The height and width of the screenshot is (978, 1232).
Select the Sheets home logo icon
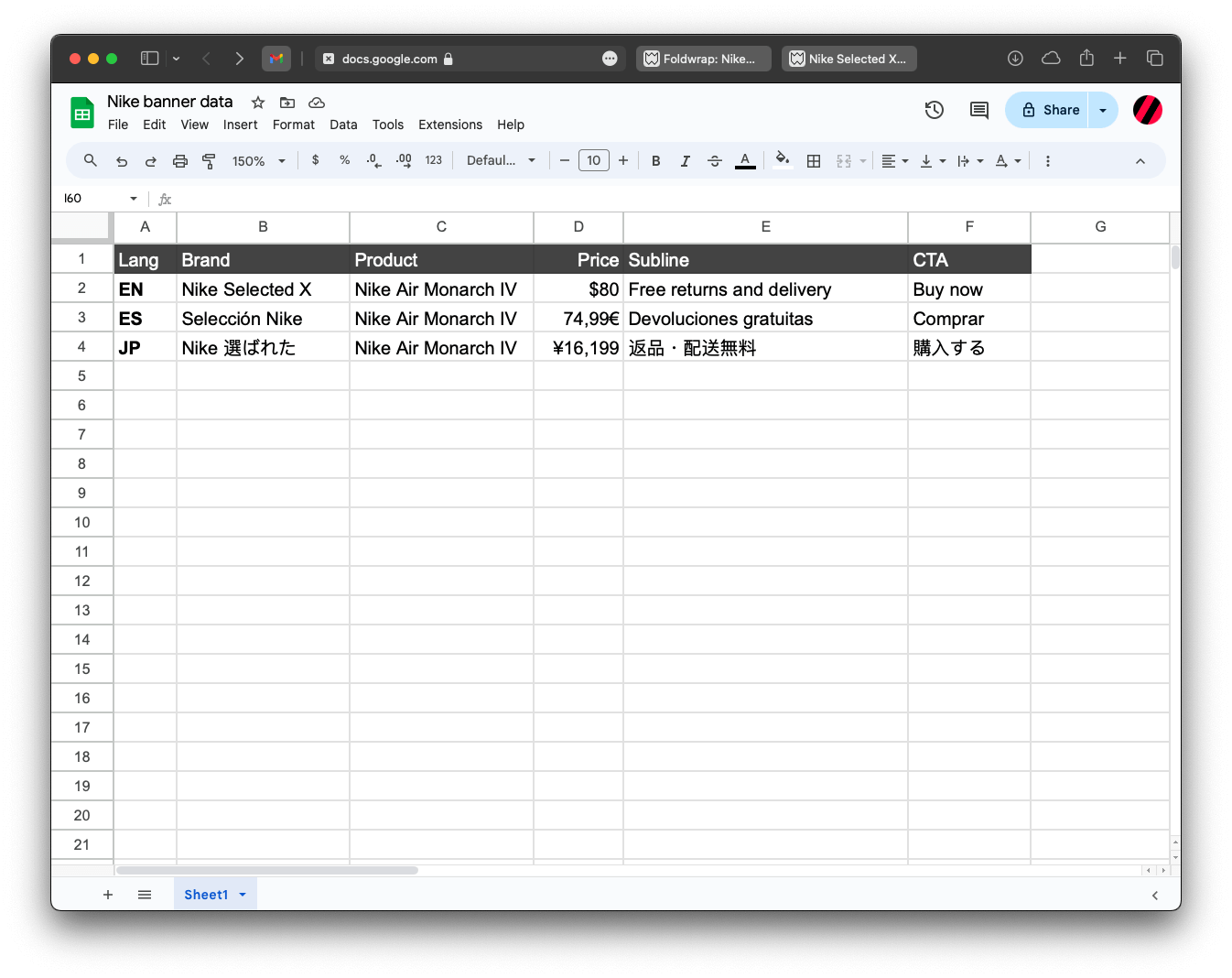[x=82, y=113]
